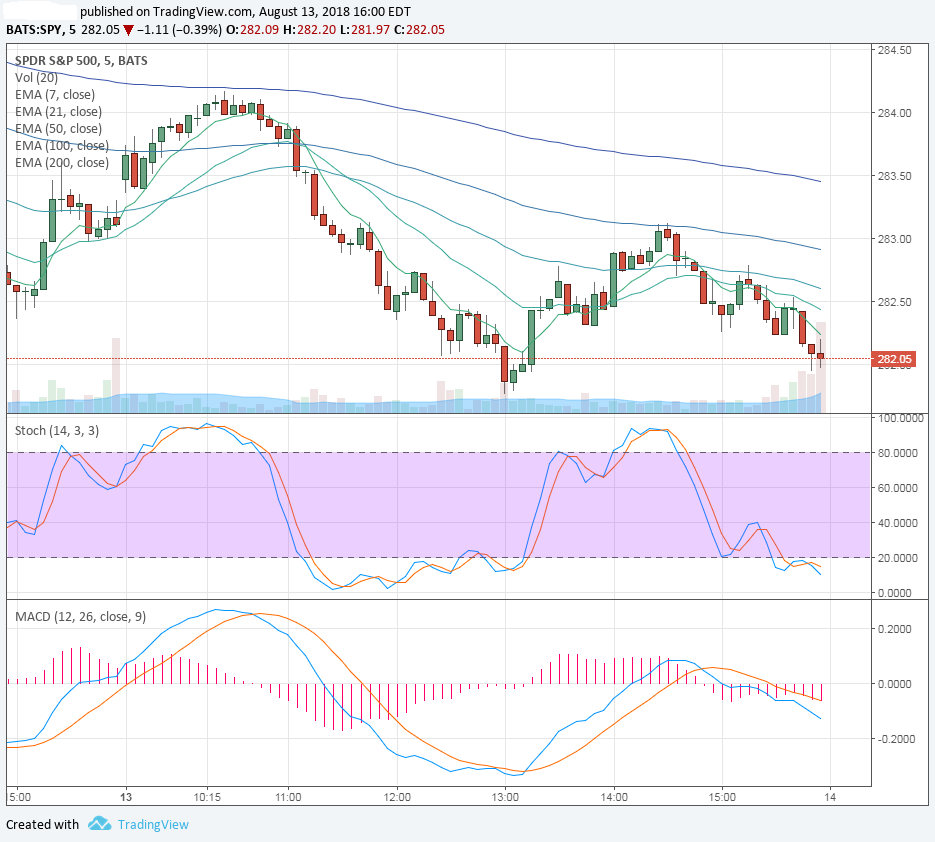The width and height of the screenshot is (935, 842).
Task: Select the EMA (7, close) legend label
Action: [55, 94]
